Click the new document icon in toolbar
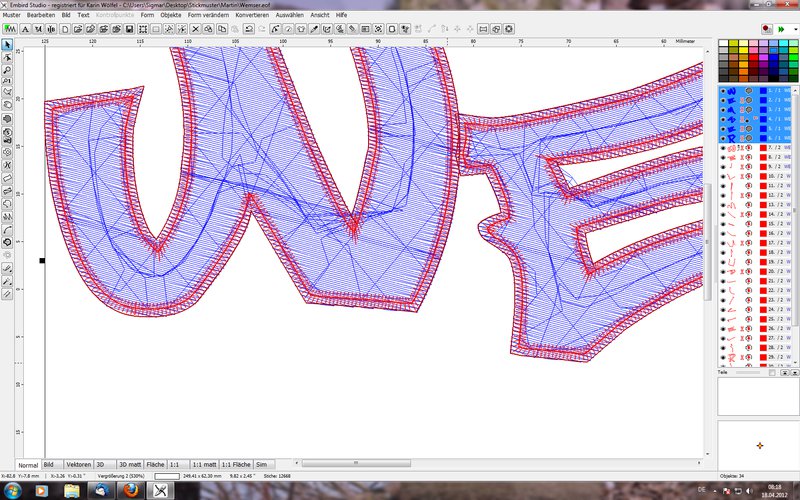 click(65, 29)
